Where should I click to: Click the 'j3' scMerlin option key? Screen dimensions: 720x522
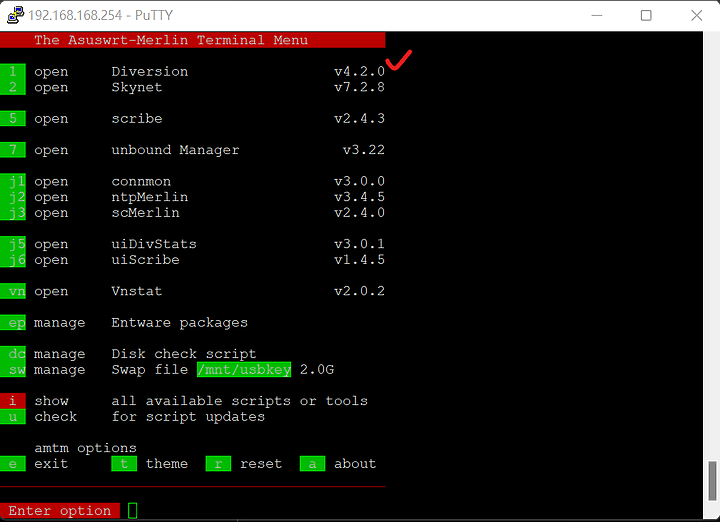coord(13,213)
